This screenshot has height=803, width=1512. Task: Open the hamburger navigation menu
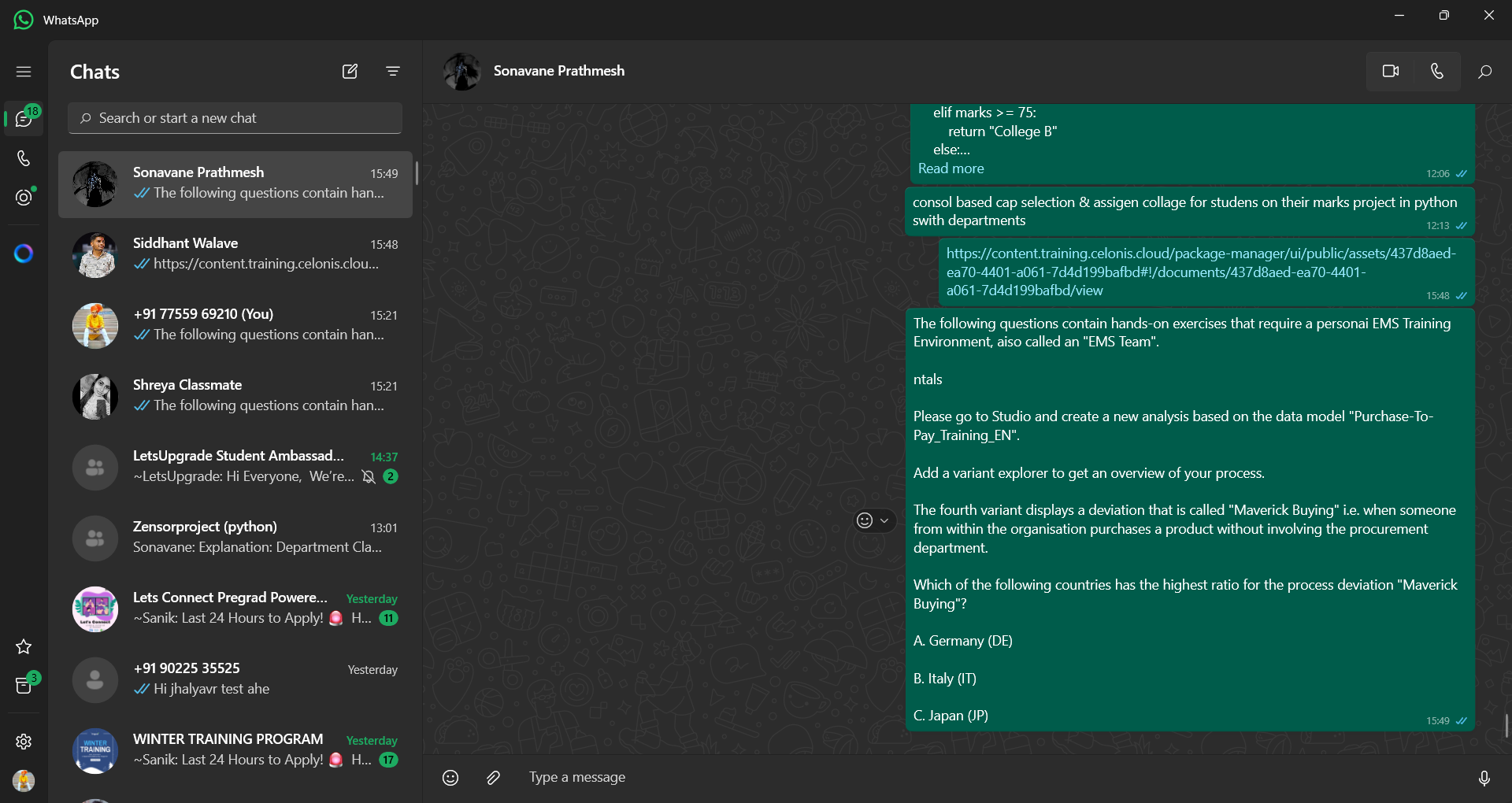(x=24, y=72)
